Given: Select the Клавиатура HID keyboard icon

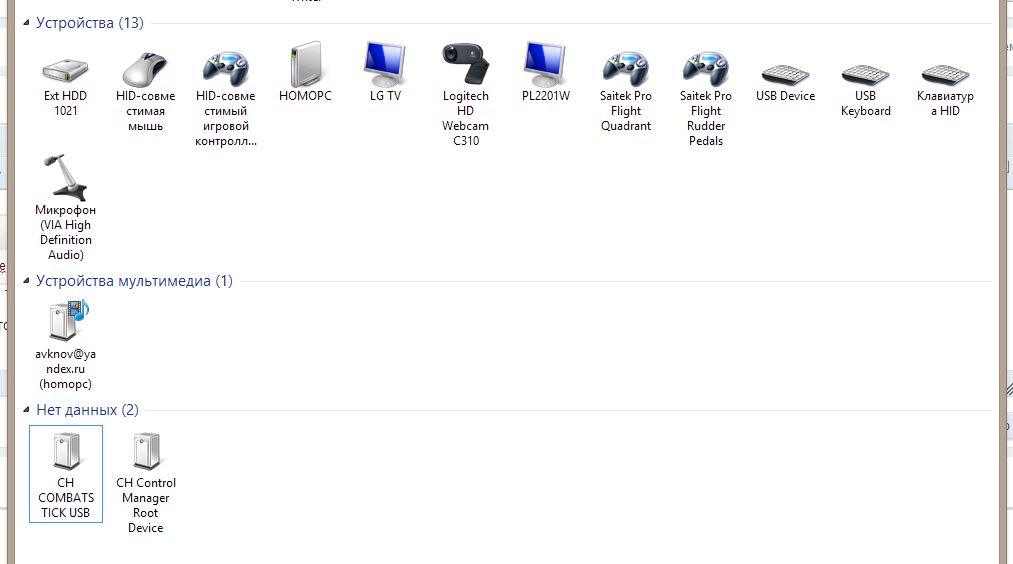Looking at the screenshot, I should (945, 74).
